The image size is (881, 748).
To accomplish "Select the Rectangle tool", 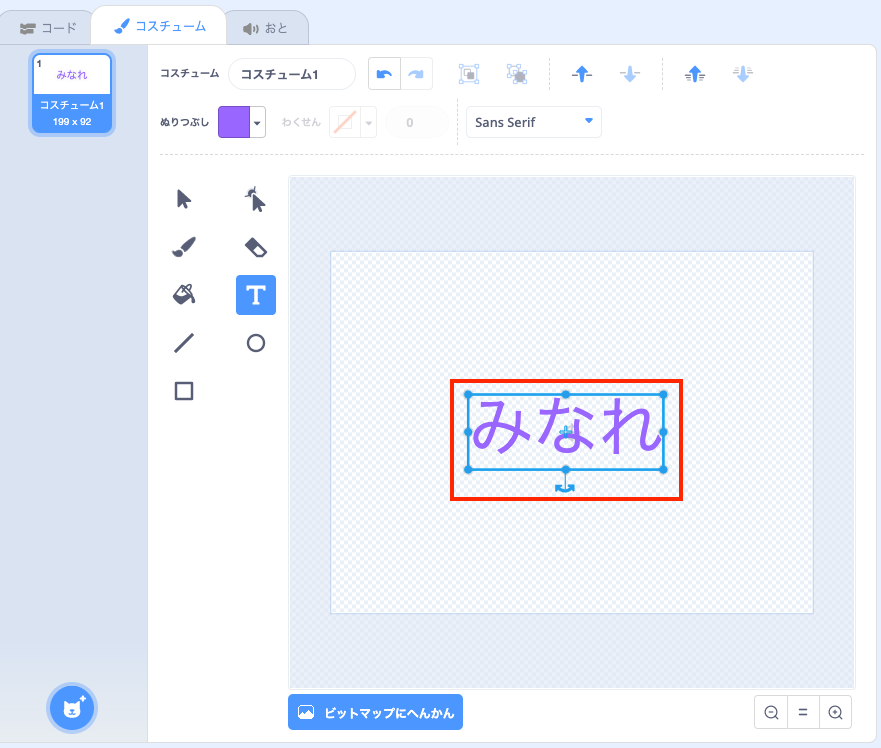I will click(x=184, y=391).
